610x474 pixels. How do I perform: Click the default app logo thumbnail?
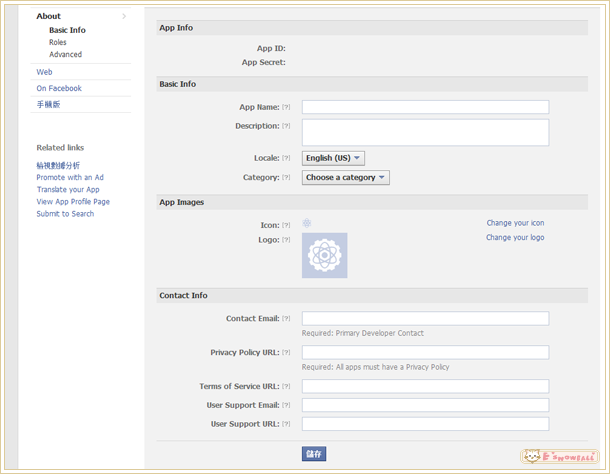[x=324, y=255]
